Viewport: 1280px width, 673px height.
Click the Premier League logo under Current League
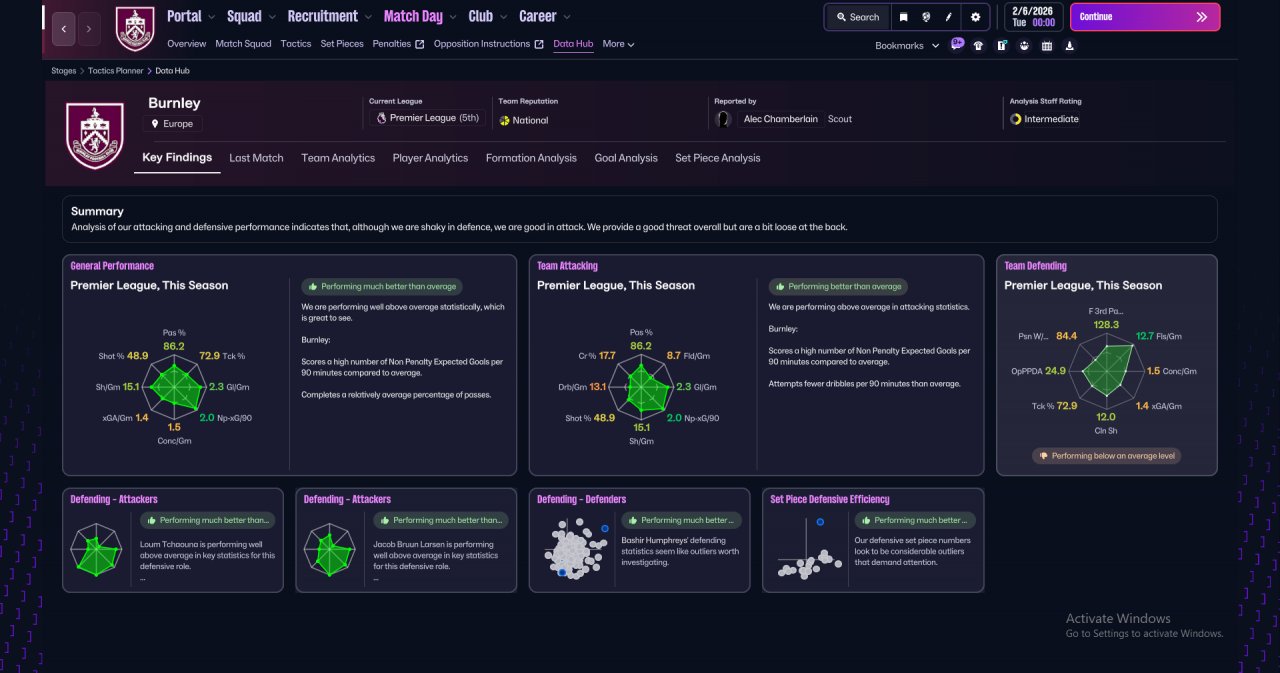click(x=381, y=118)
